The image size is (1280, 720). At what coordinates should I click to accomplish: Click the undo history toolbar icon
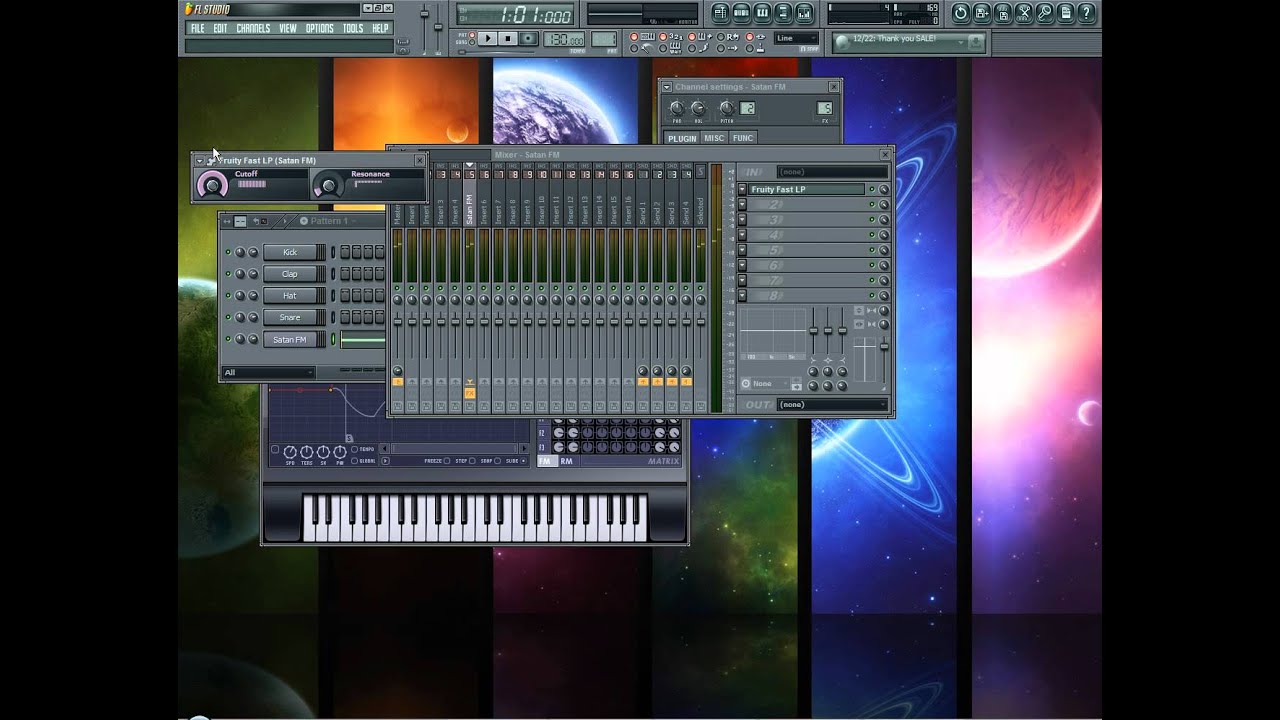tap(961, 13)
